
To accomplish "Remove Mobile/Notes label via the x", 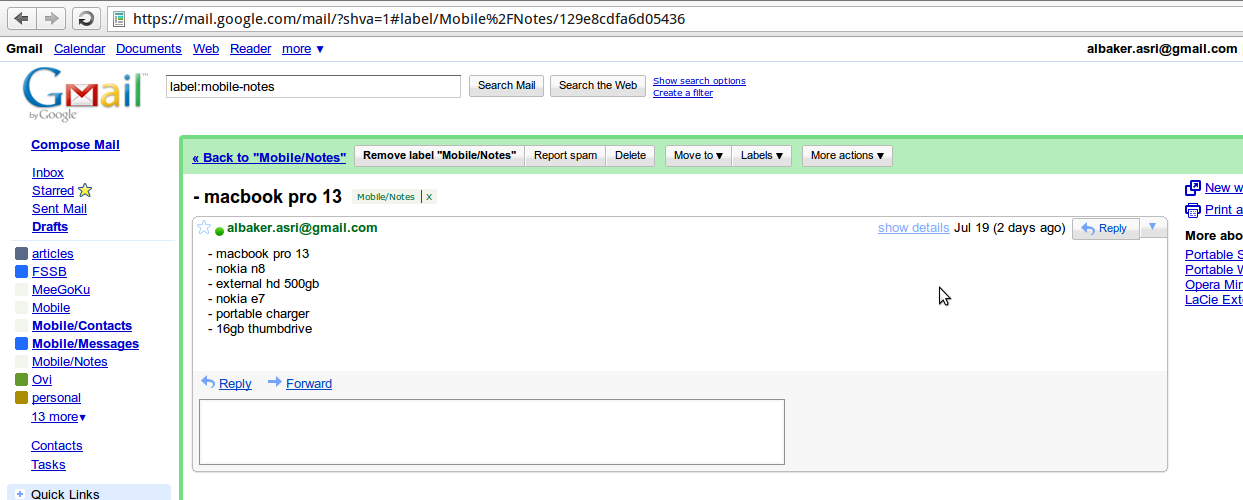I will click(x=429, y=197).
